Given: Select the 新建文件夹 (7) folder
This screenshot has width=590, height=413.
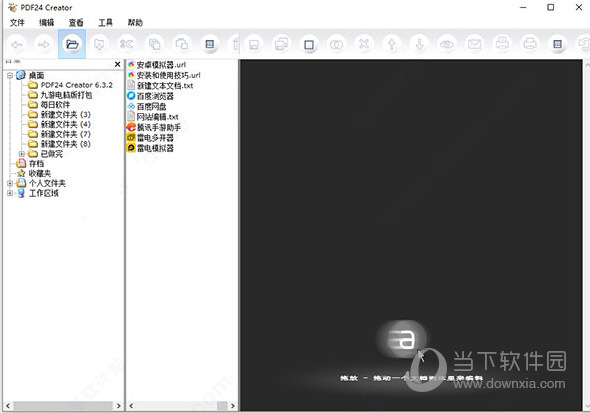Looking at the screenshot, I should tap(65, 134).
